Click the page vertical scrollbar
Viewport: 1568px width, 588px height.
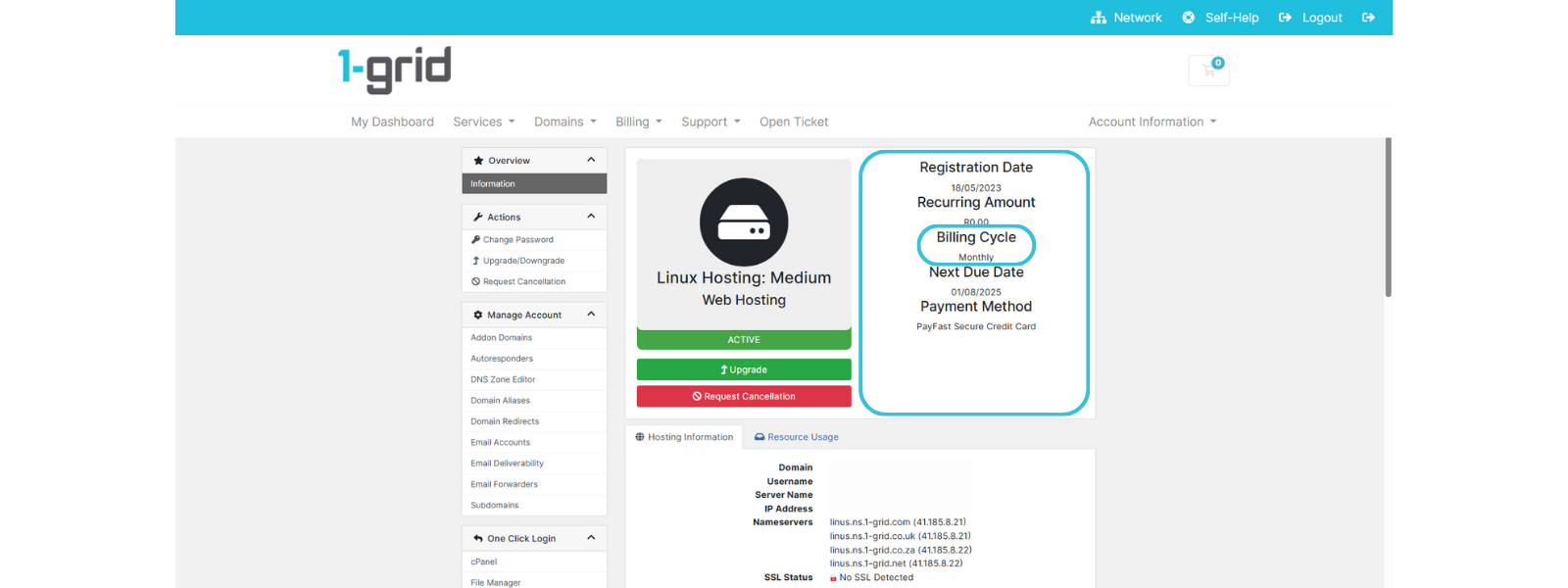1388,218
